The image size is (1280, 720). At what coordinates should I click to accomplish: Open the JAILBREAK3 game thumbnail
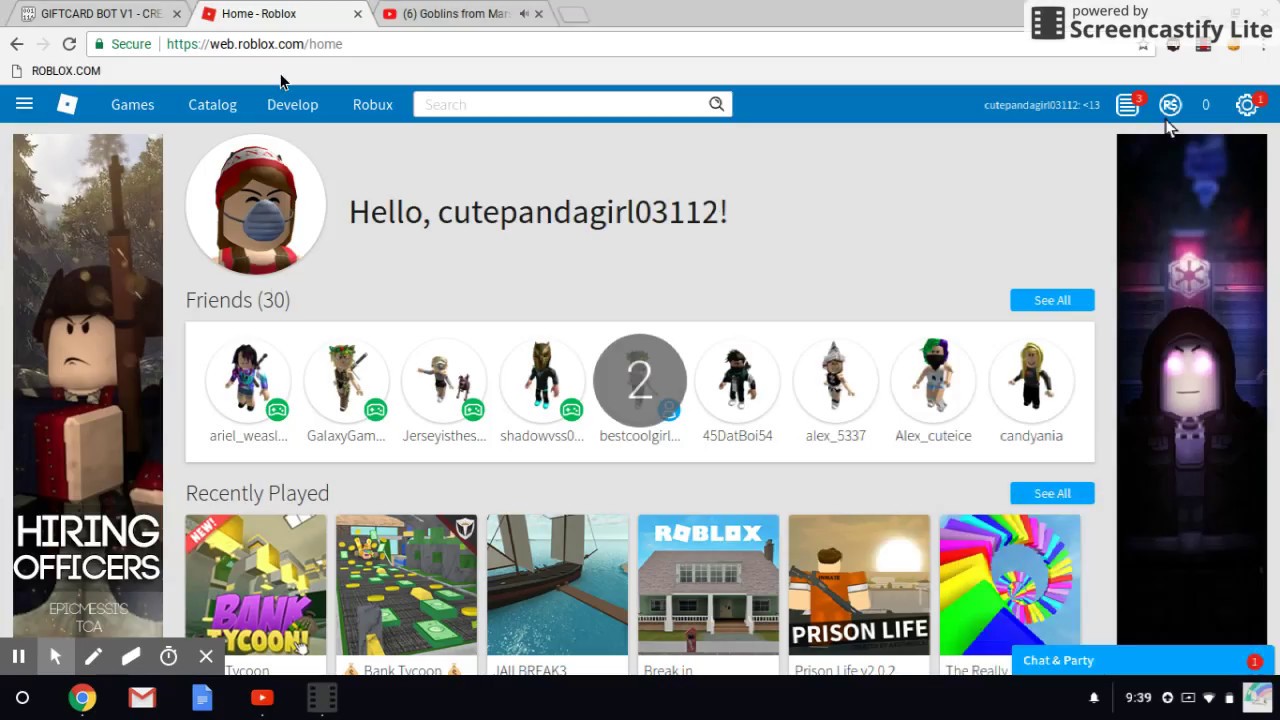pyautogui.click(x=557, y=585)
